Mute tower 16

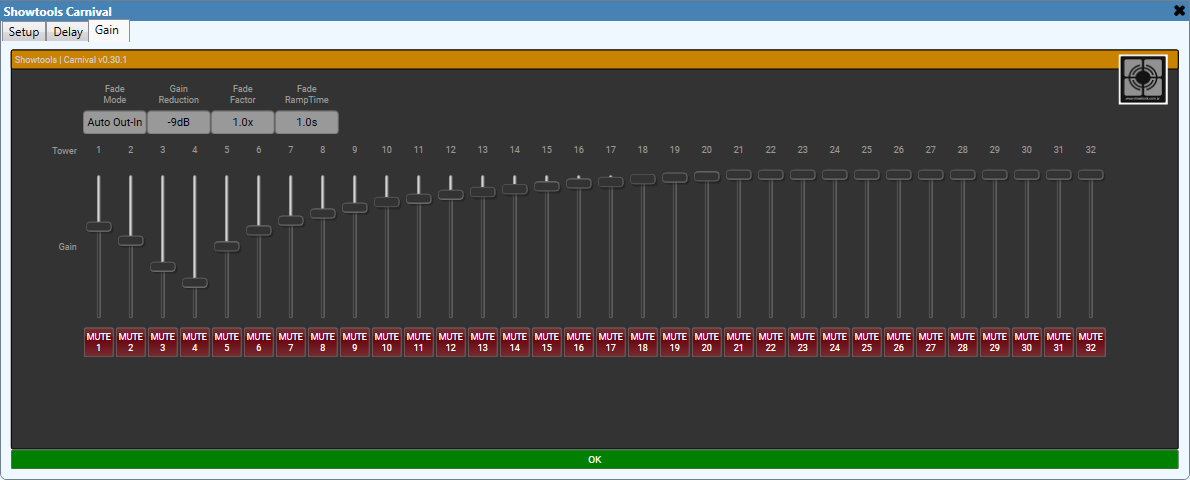(579, 342)
